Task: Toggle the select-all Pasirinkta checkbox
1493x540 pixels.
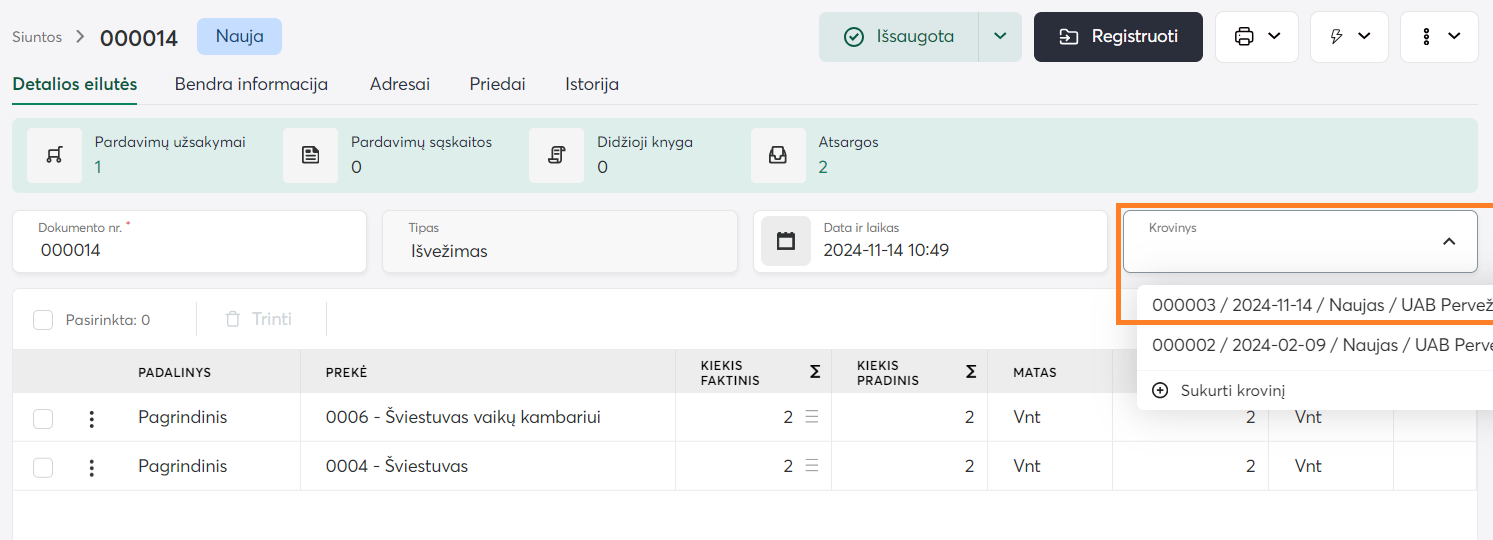Action: click(x=43, y=320)
